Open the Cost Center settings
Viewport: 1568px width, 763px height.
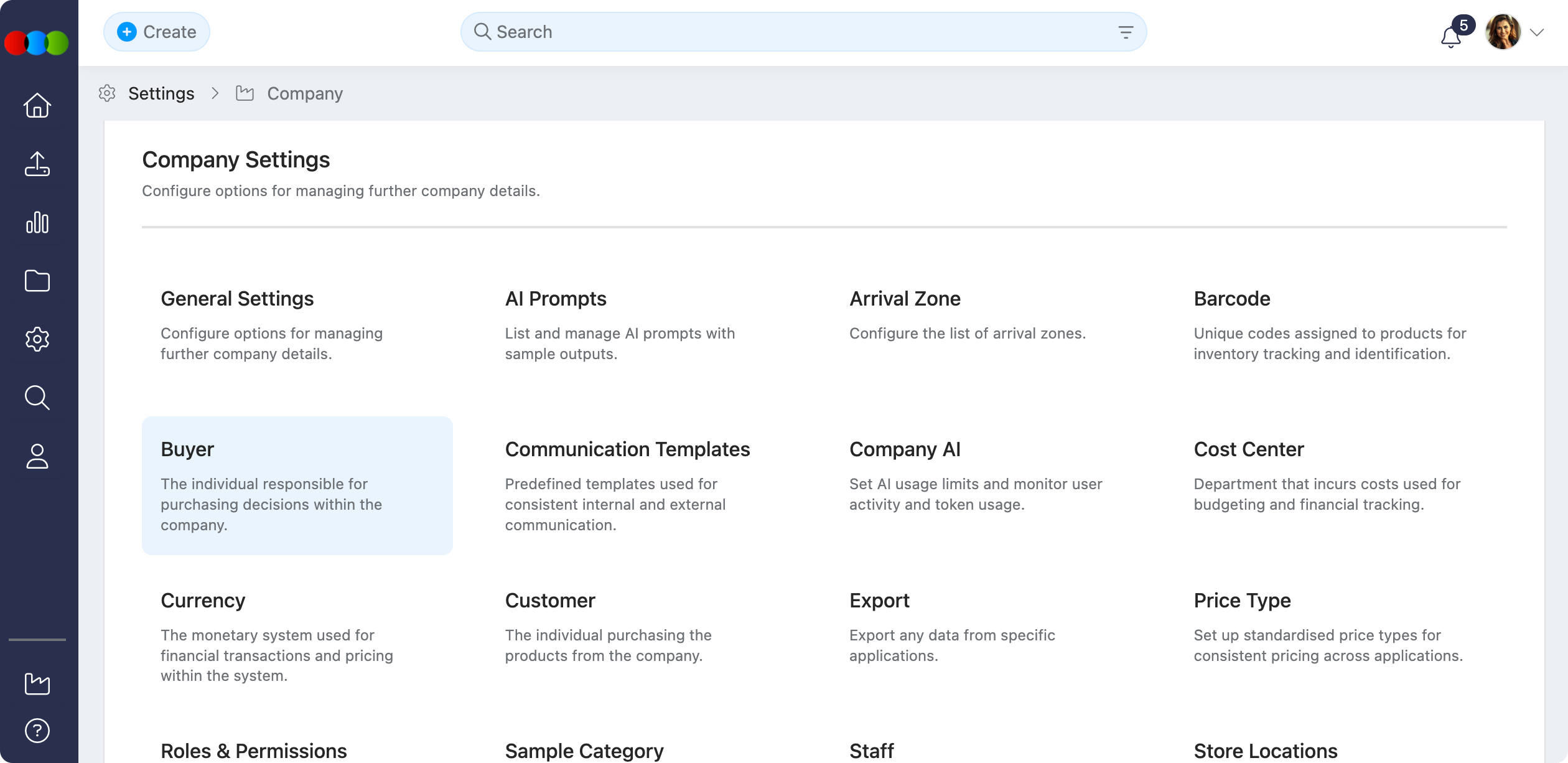[1332, 475]
